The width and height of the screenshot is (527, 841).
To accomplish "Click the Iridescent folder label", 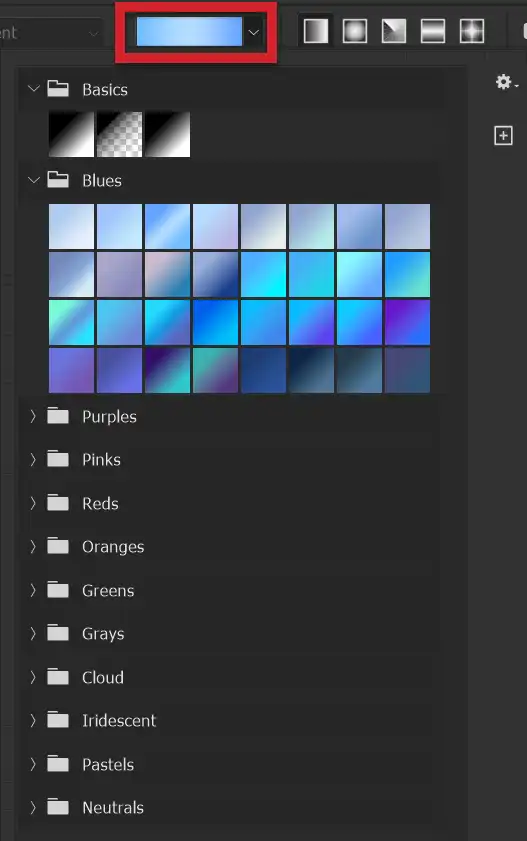I will coord(119,720).
